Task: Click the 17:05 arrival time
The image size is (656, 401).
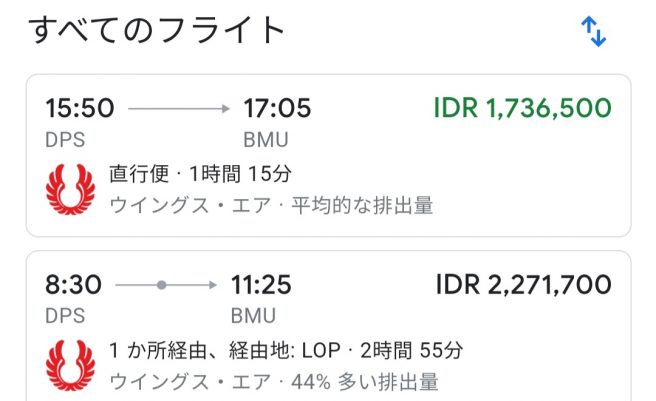Action: point(277,108)
